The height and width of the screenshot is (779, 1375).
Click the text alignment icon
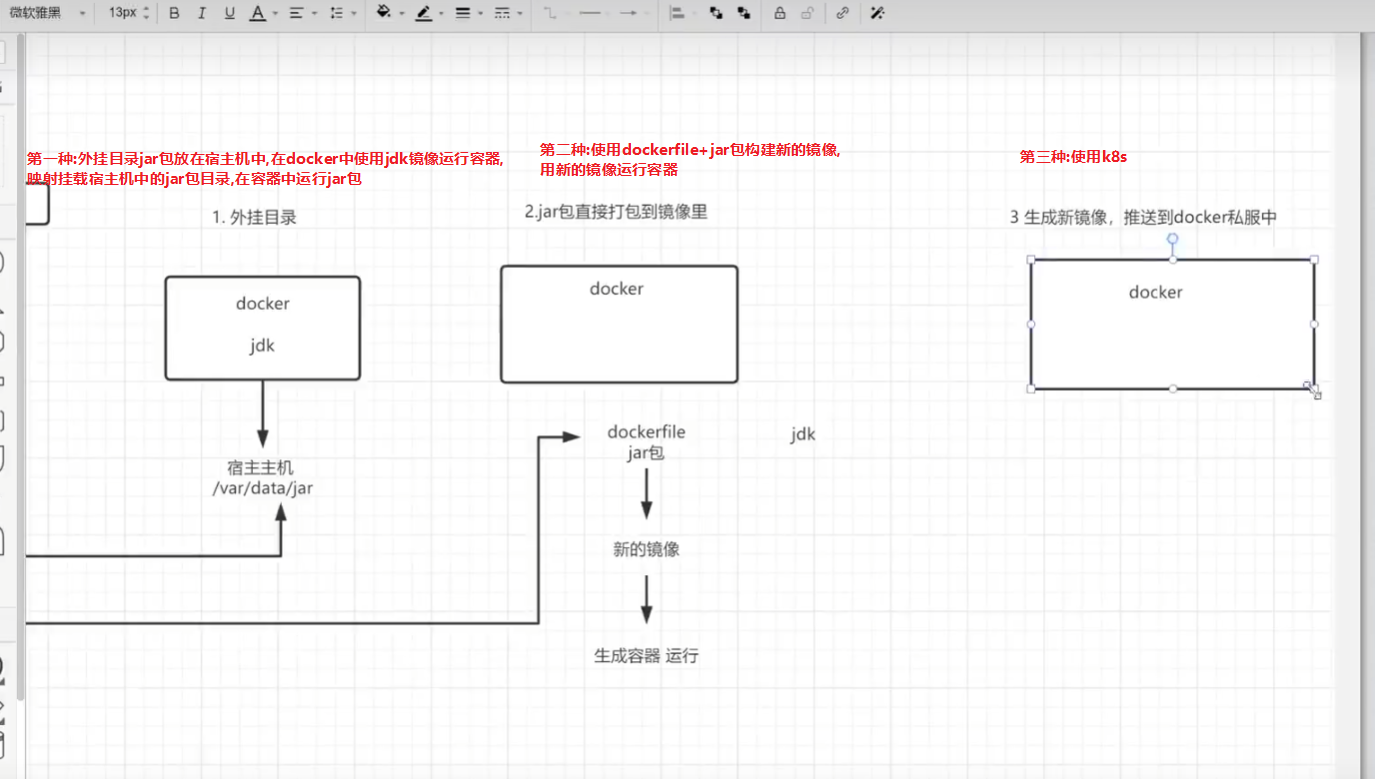[296, 13]
